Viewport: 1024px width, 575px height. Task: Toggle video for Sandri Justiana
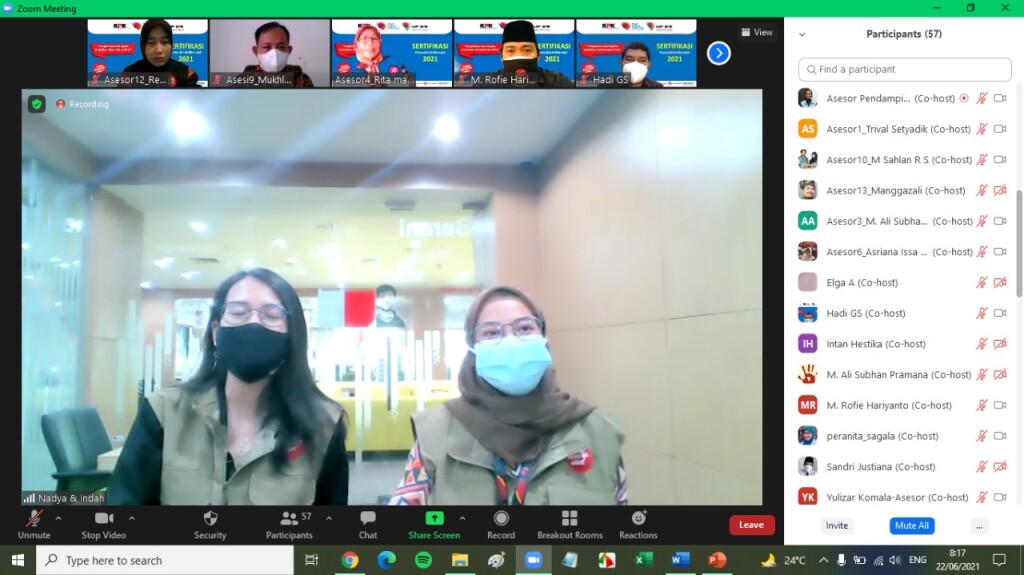click(x=1000, y=467)
